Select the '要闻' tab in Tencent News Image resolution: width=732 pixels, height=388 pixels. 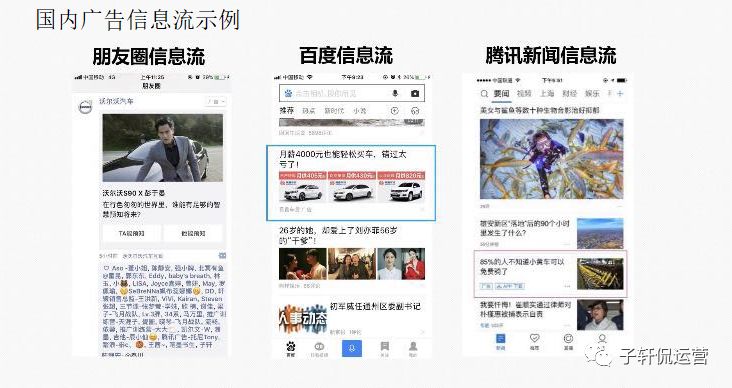tap(501, 93)
